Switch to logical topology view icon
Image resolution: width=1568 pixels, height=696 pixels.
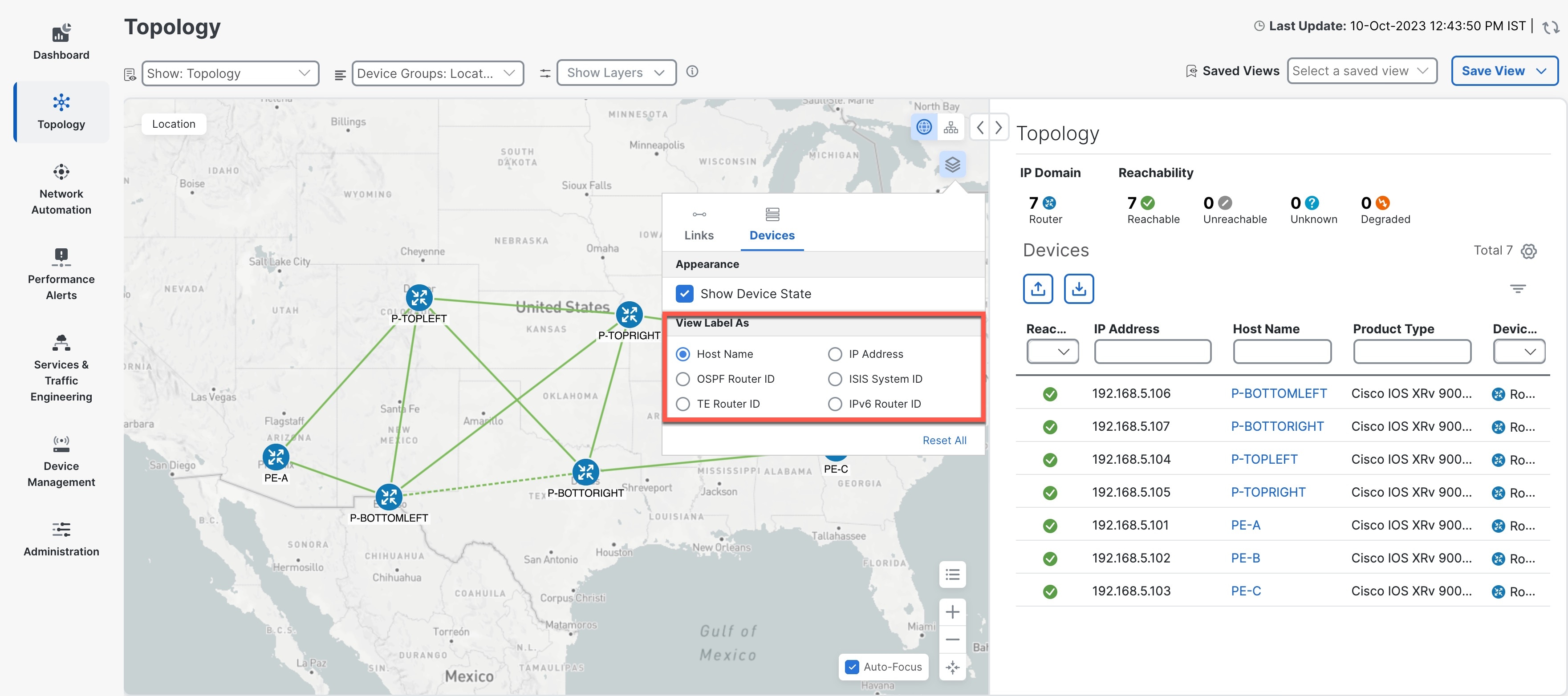[951, 127]
